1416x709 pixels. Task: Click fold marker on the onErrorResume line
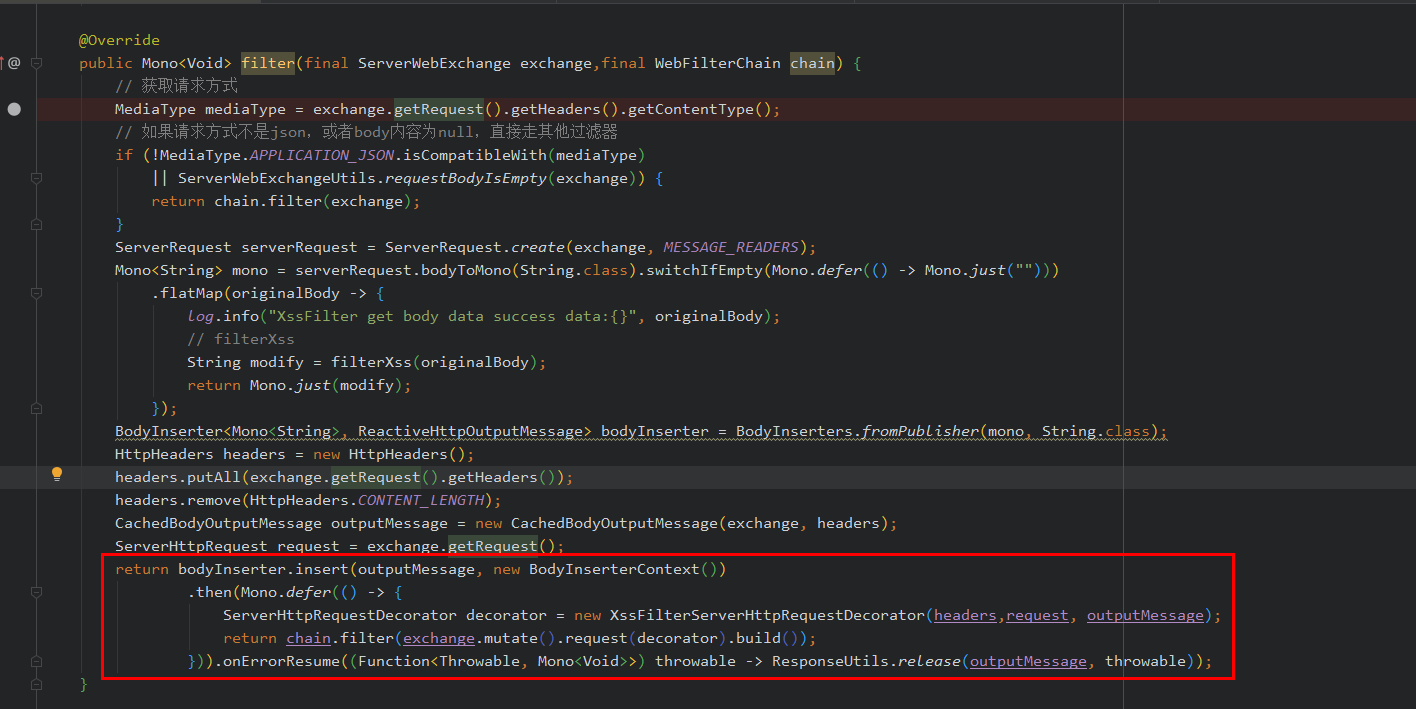[x=36, y=661]
